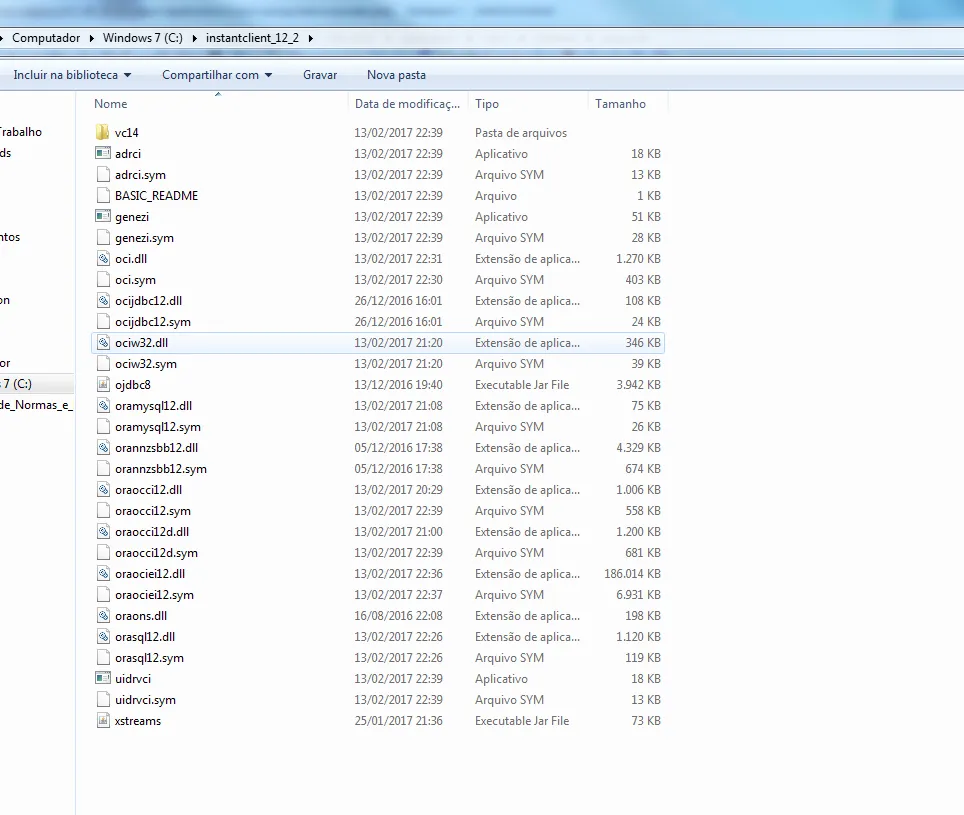Expand breadcrumb arrow after instantclient_12_2
Image resolution: width=964 pixels, height=815 pixels.
coord(310,38)
